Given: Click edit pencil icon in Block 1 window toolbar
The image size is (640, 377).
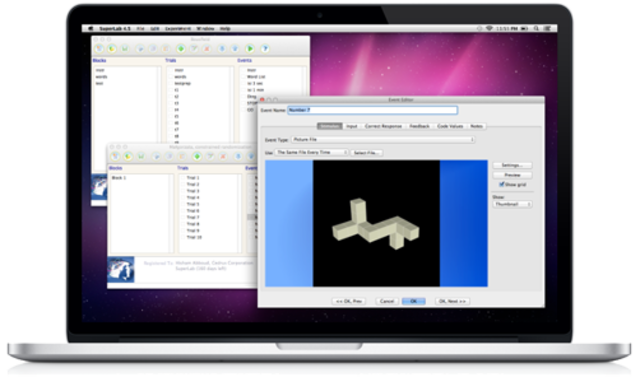Looking at the screenshot, I should [x=210, y=156].
